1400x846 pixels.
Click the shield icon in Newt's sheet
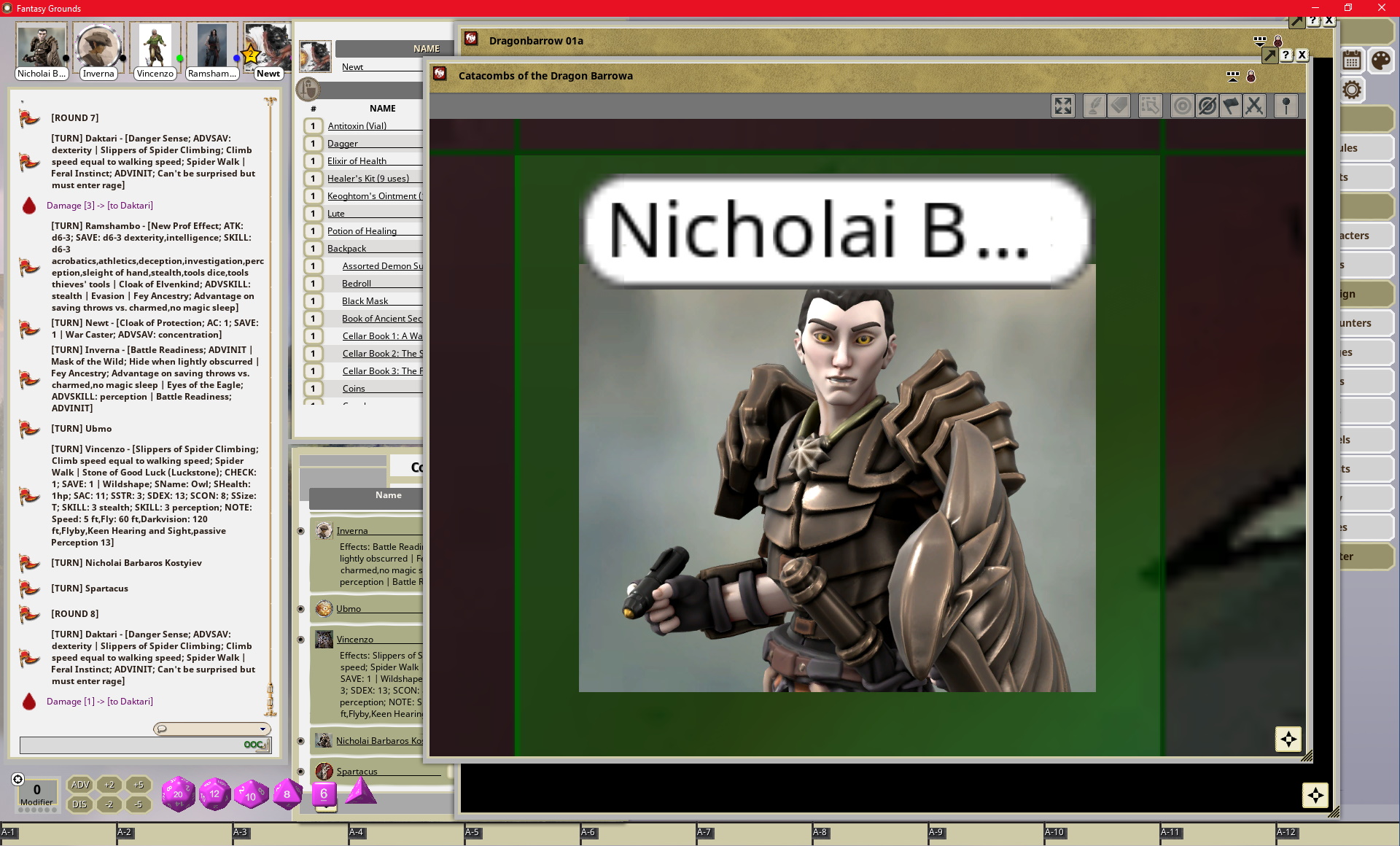click(x=308, y=89)
